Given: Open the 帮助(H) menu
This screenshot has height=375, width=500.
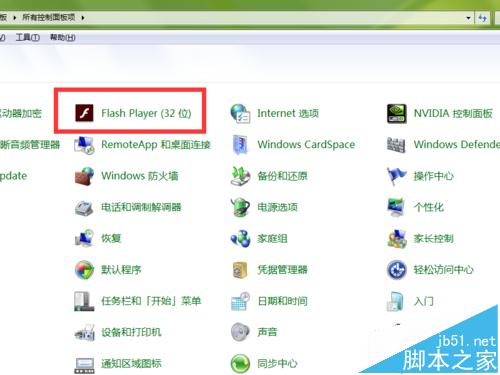Looking at the screenshot, I should pos(62,37).
